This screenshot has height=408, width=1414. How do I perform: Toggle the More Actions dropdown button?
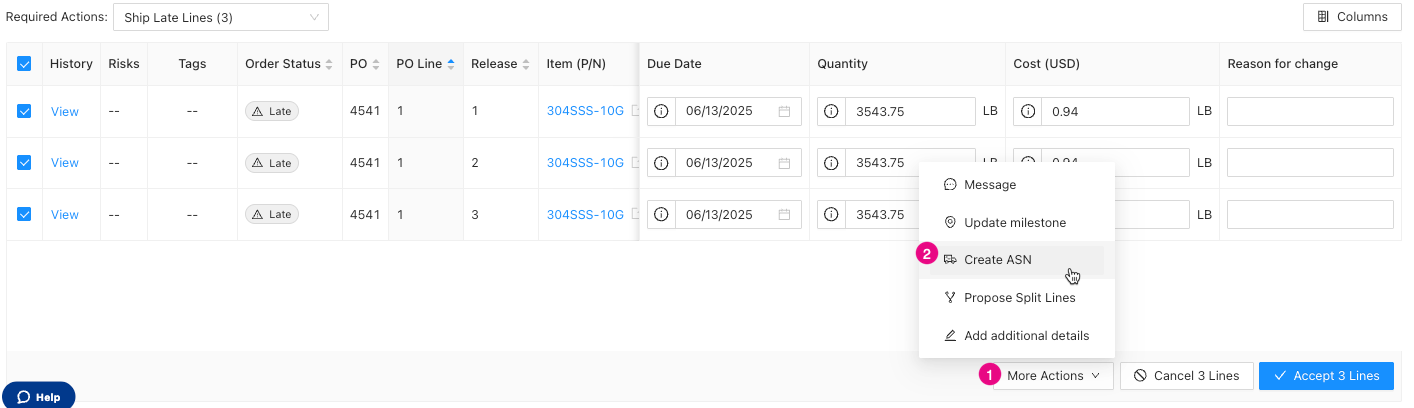tap(1054, 376)
